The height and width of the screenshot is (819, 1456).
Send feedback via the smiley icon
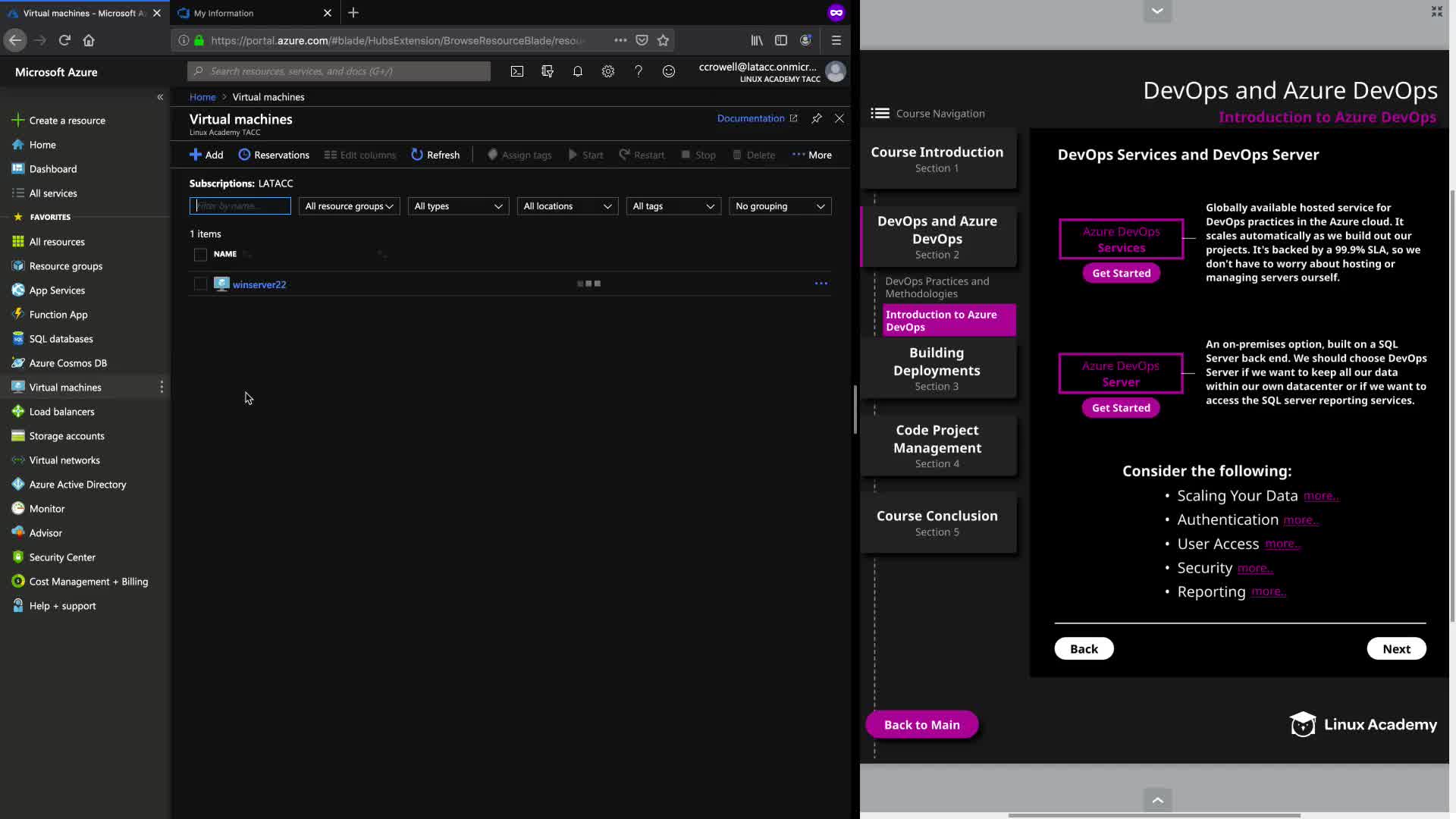[669, 71]
